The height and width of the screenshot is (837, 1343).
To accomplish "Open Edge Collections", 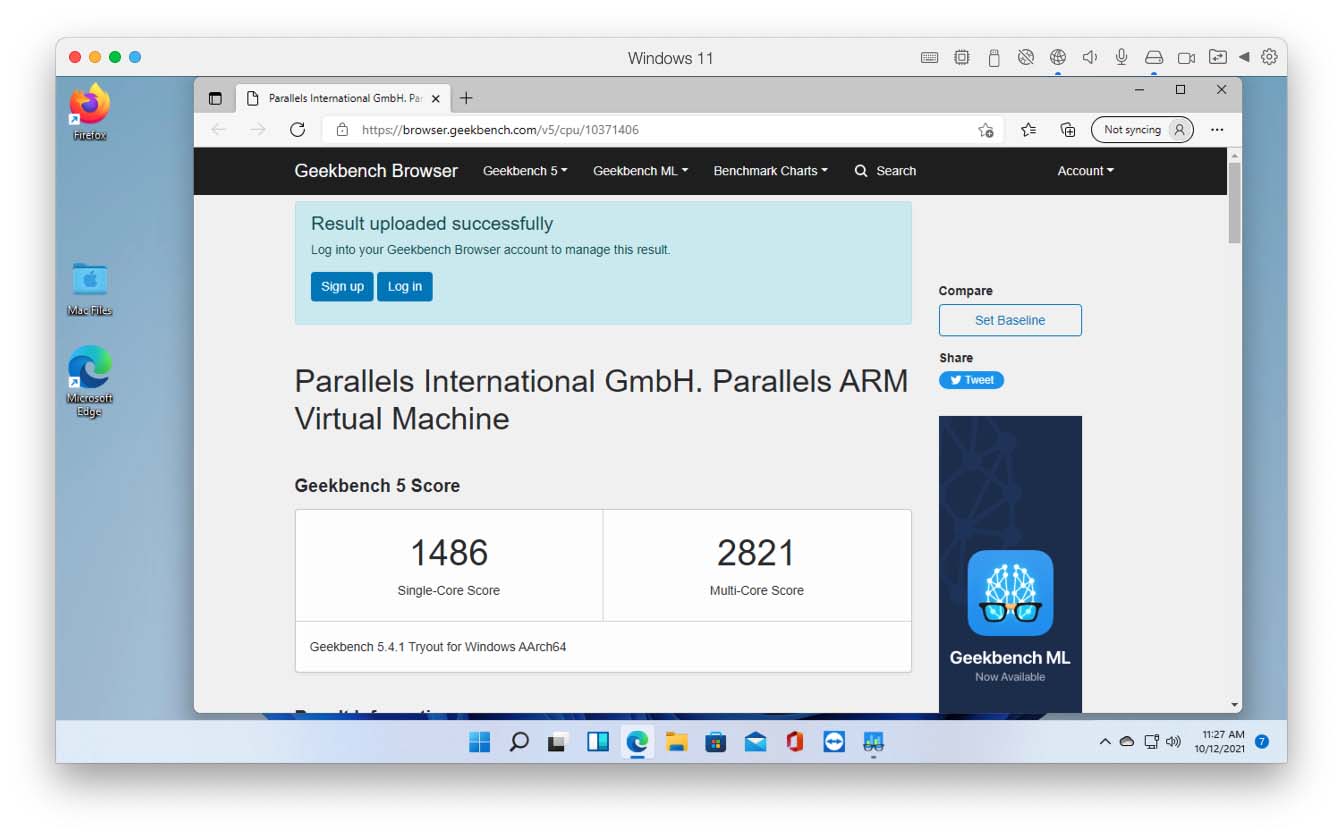I will pyautogui.click(x=1068, y=129).
